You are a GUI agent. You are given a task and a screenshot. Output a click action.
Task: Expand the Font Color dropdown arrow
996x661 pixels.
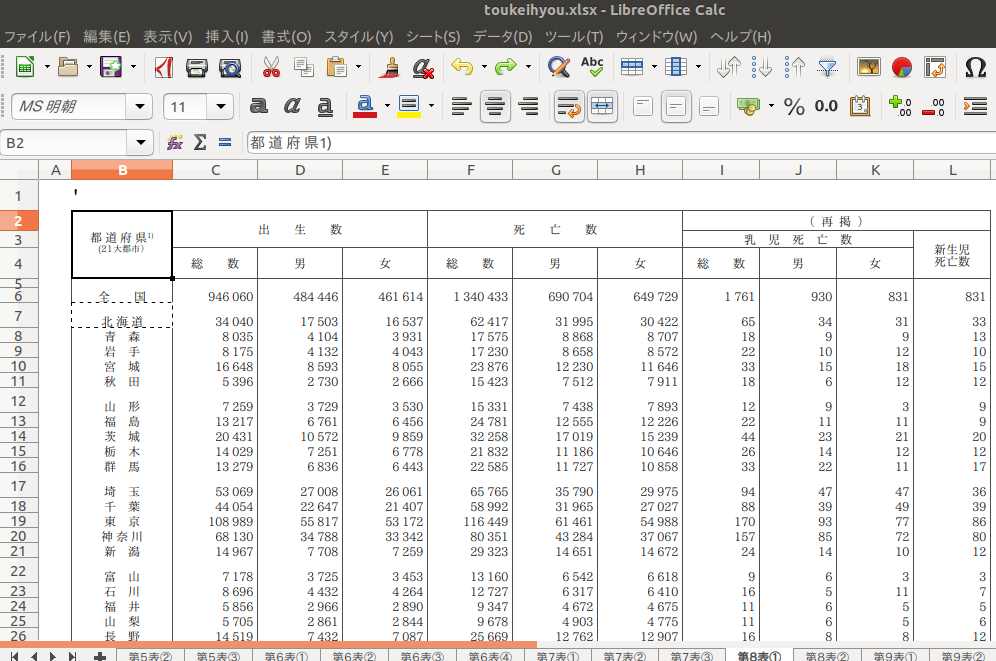pos(387,106)
